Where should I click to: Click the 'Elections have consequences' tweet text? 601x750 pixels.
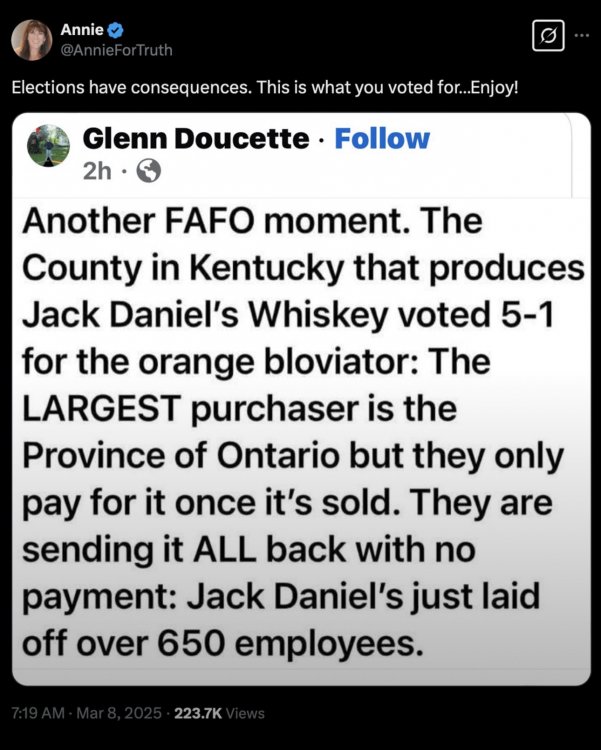tap(265, 87)
